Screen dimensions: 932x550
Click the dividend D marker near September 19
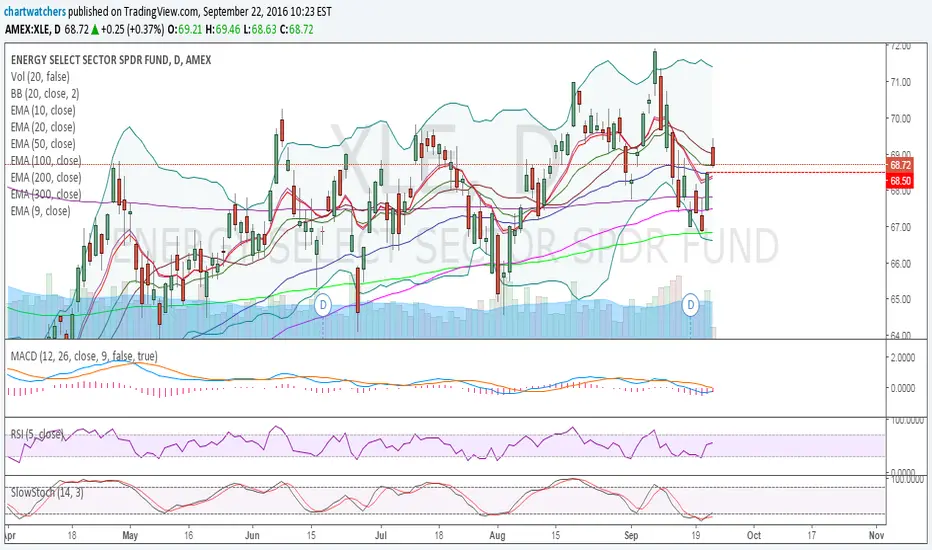tap(690, 305)
